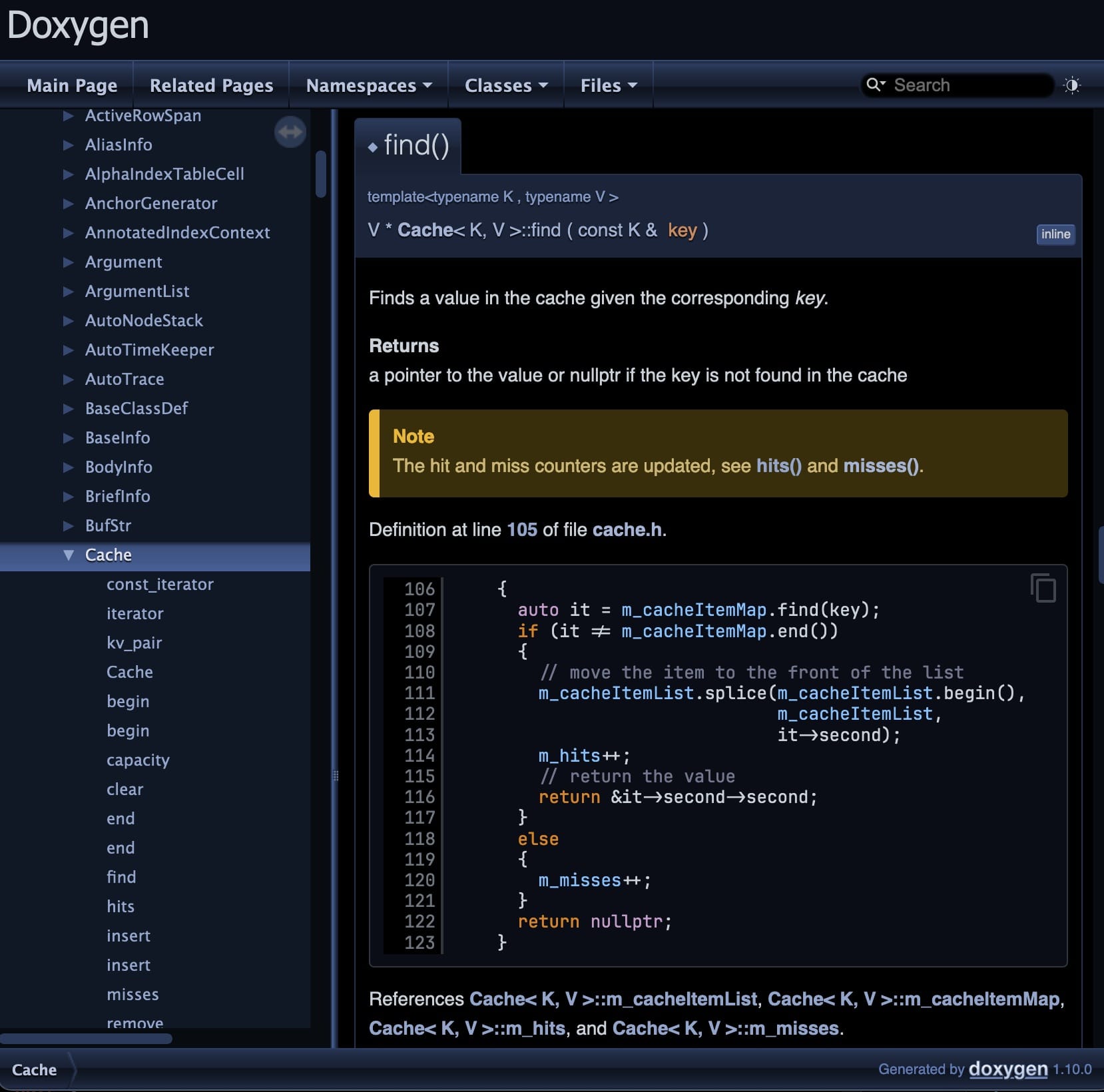Click line number 105 definition link
Viewport: 1104px width, 1092px height.
pyautogui.click(x=521, y=529)
